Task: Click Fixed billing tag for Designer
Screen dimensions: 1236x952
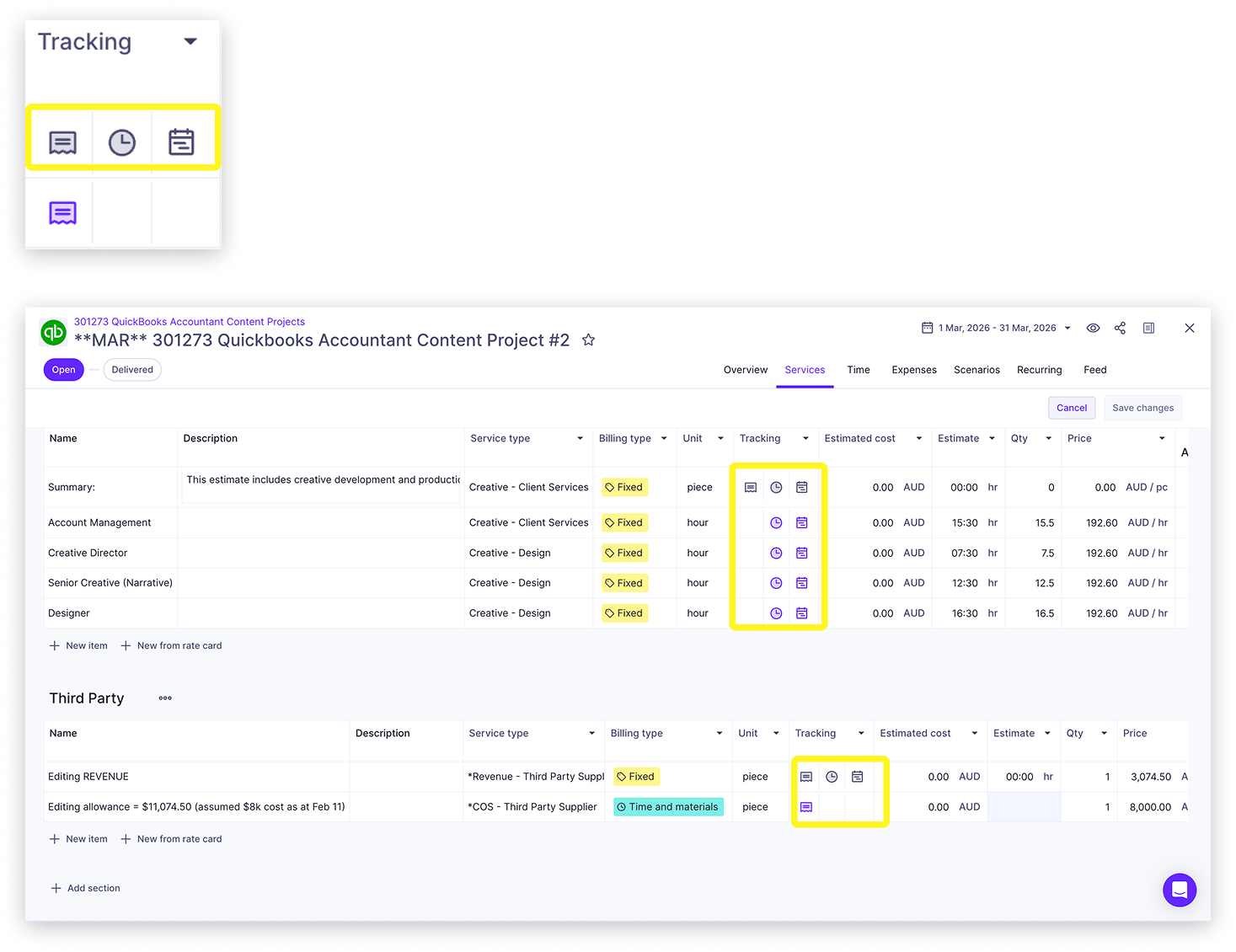Action: [x=624, y=613]
